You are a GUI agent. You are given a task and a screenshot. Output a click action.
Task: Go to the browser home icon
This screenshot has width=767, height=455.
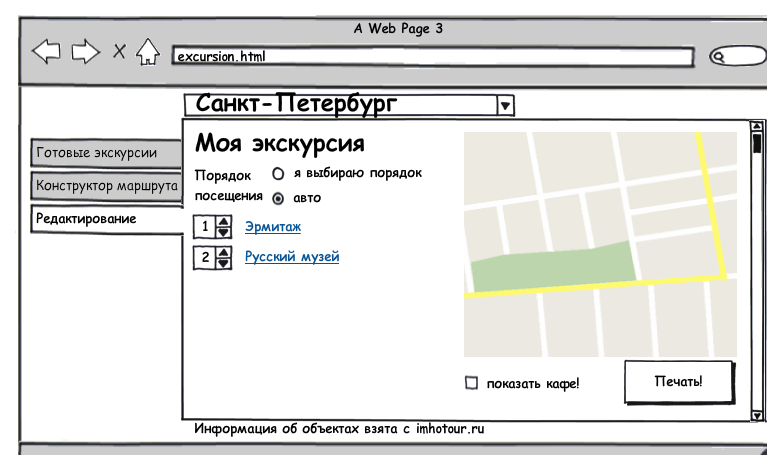[148, 52]
